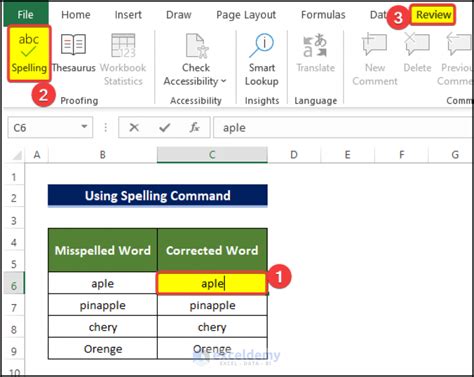Open Smart Lookup insights
This screenshot has height=377, width=474.
tap(262, 59)
